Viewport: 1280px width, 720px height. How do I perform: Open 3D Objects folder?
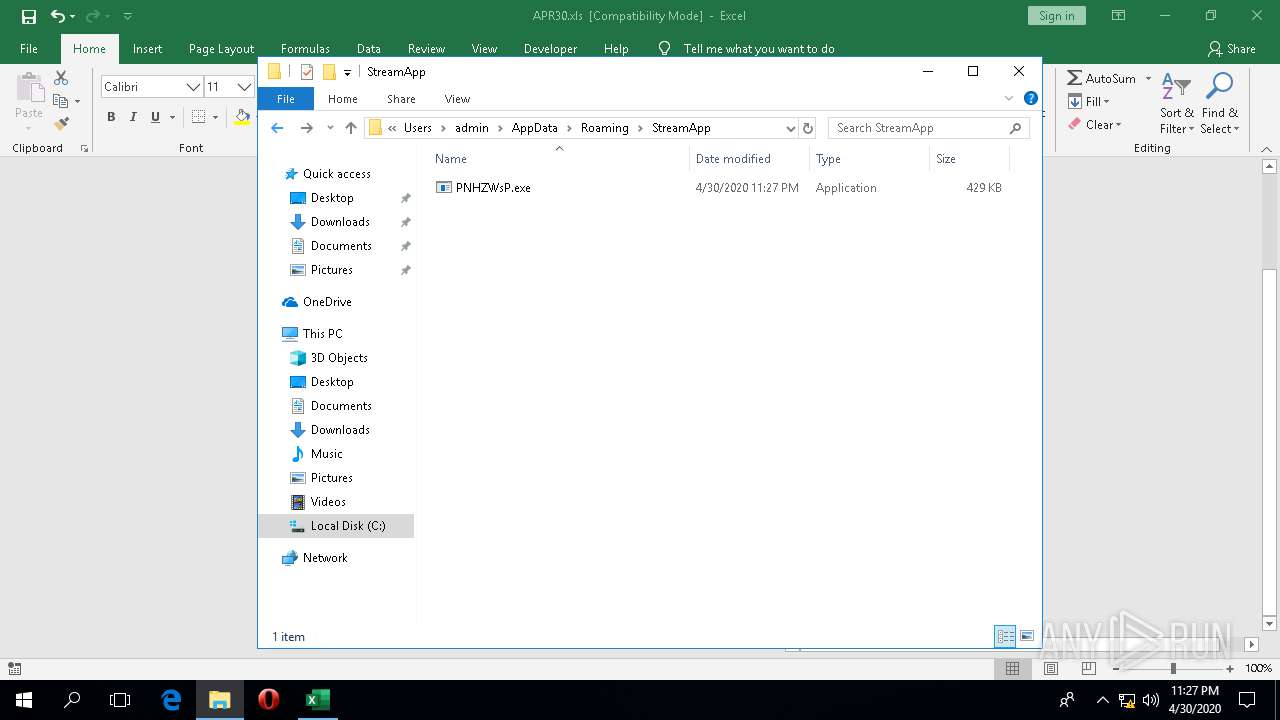(x=338, y=358)
